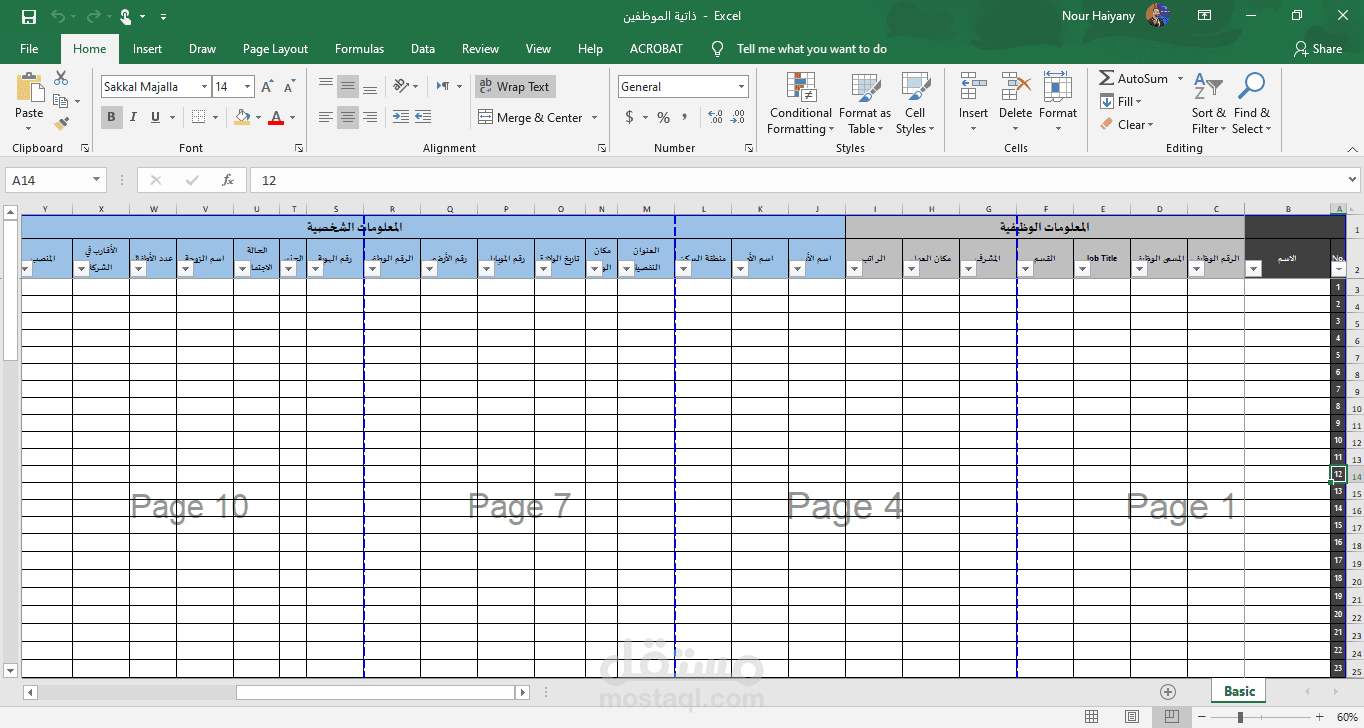Switch to the Data tab

pyautogui.click(x=422, y=49)
